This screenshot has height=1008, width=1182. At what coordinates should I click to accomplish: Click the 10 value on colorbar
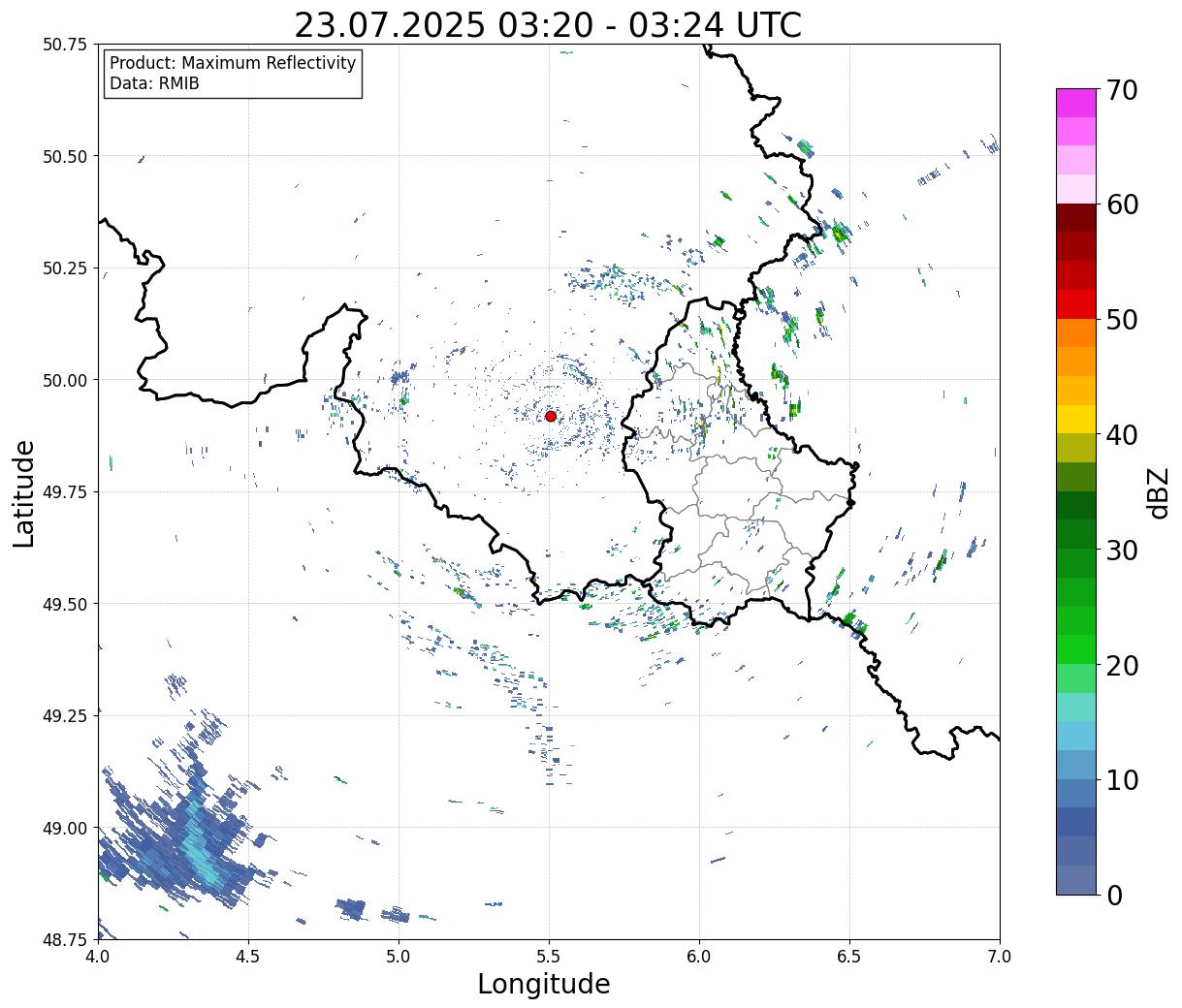click(1122, 780)
